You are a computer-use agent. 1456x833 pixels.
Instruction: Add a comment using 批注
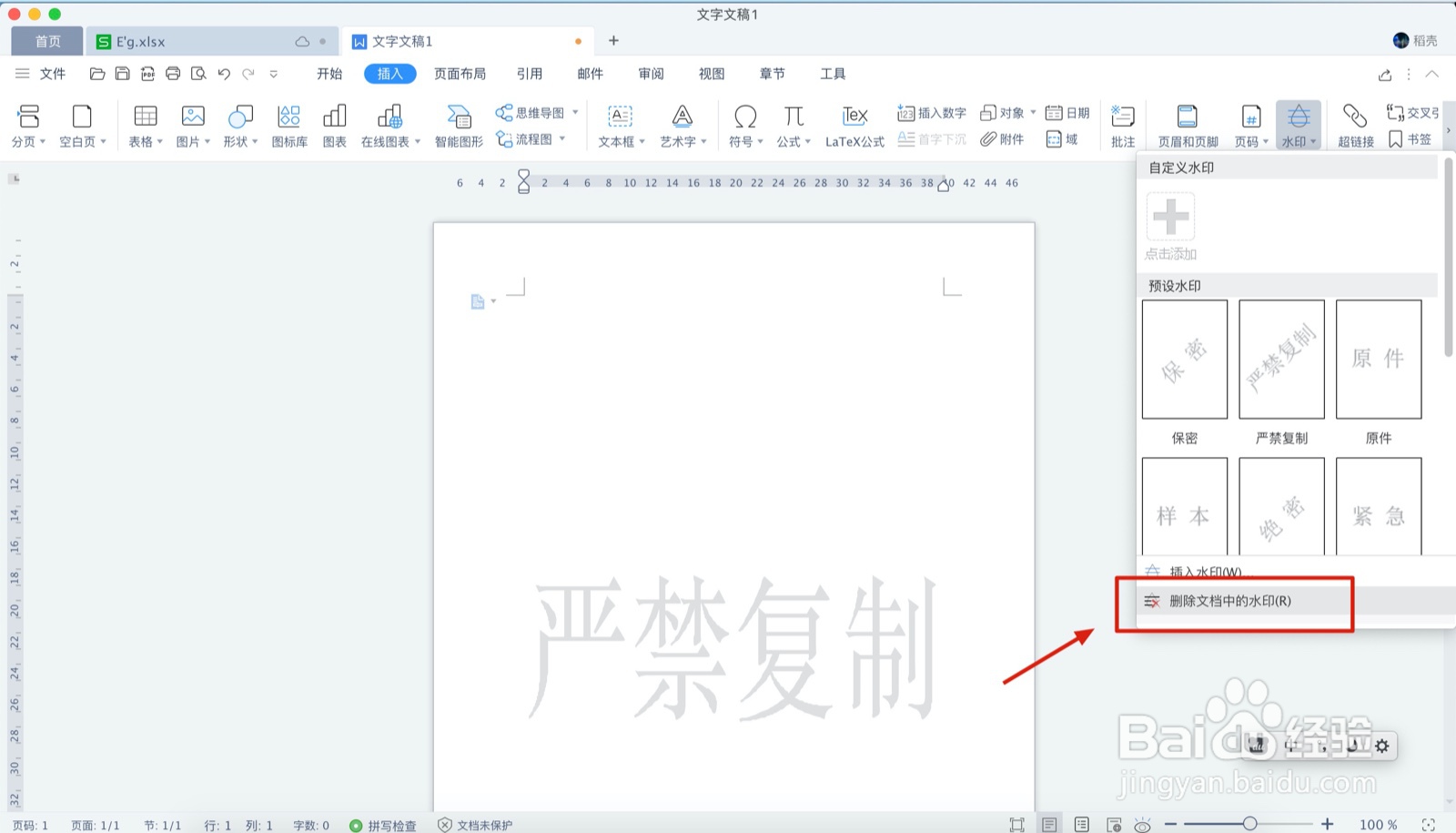pyautogui.click(x=1122, y=125)
